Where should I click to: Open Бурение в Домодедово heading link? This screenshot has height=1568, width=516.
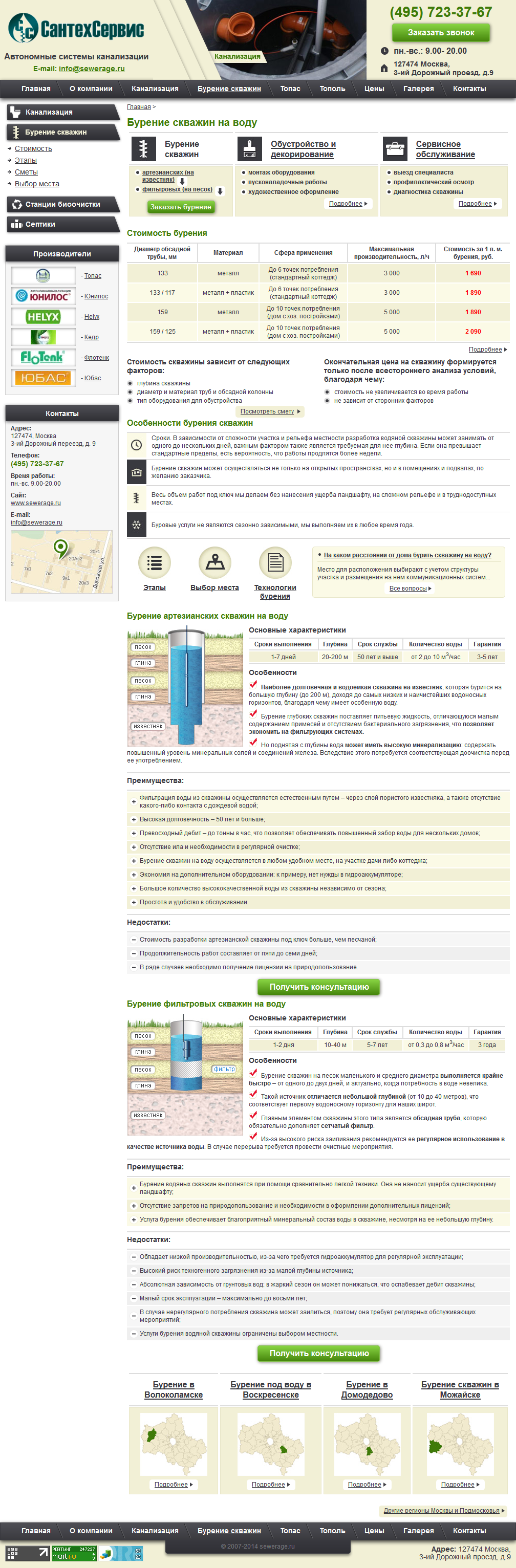(367, 1389)
